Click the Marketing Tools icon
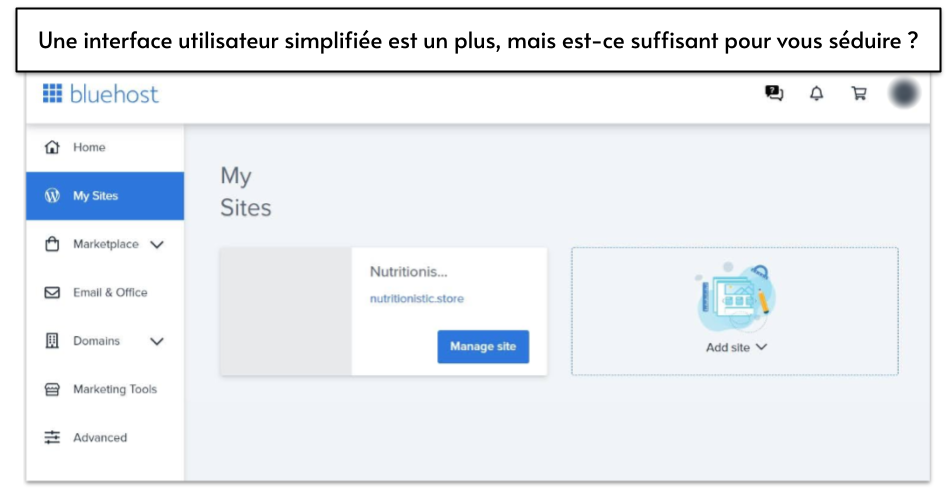 click(x=53, y=390)
